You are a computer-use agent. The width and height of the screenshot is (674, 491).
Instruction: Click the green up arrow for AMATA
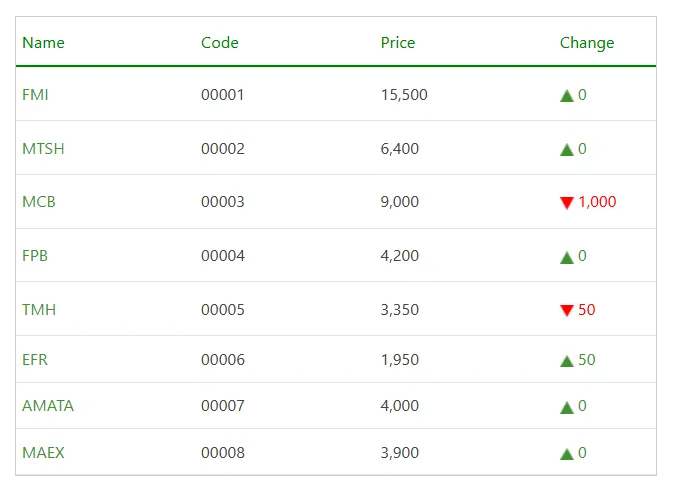tap(567, 407)
